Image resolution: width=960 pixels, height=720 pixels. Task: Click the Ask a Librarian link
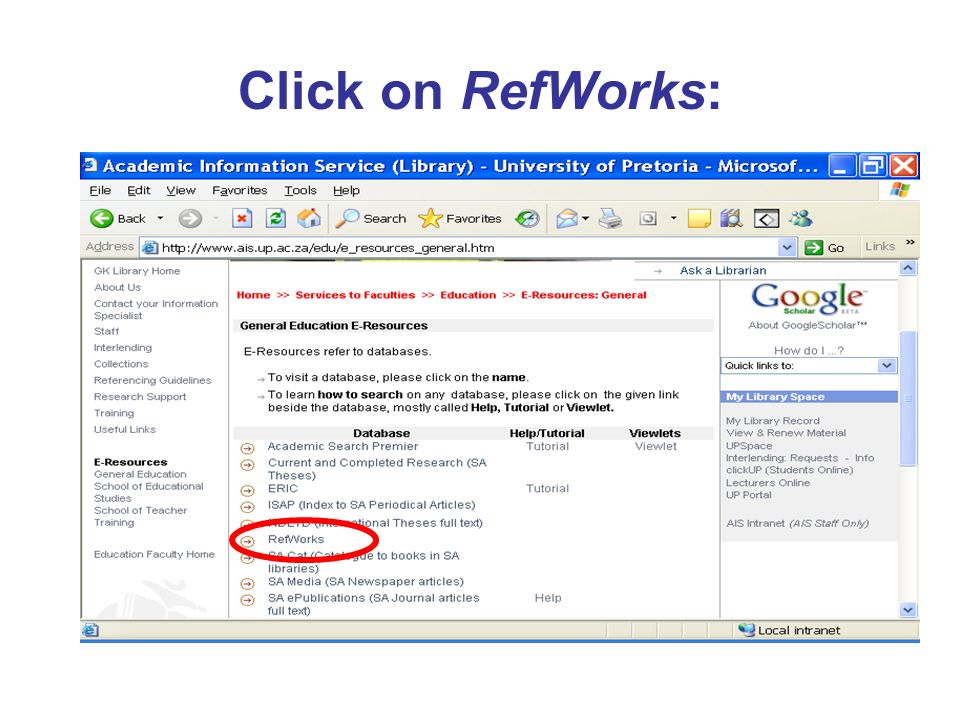pos(722,271)
